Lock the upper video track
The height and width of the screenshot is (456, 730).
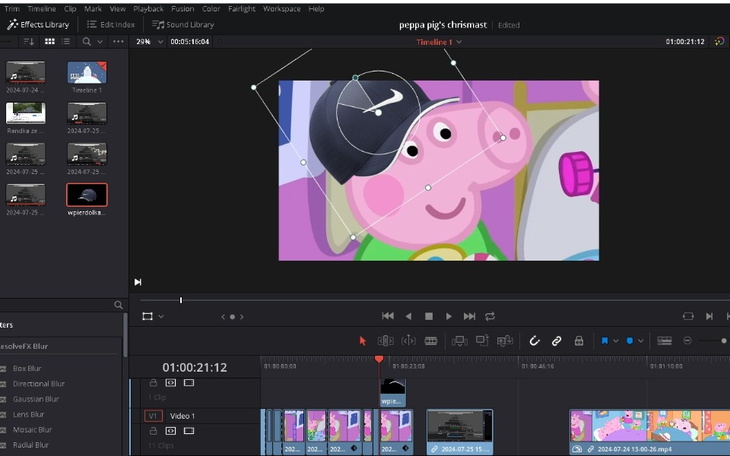point(153,382)
